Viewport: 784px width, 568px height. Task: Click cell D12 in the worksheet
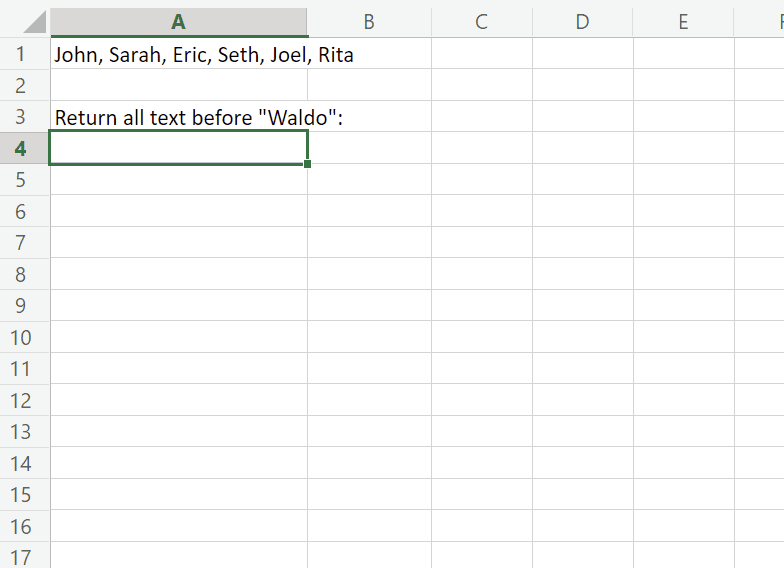[x=583, y=400]
